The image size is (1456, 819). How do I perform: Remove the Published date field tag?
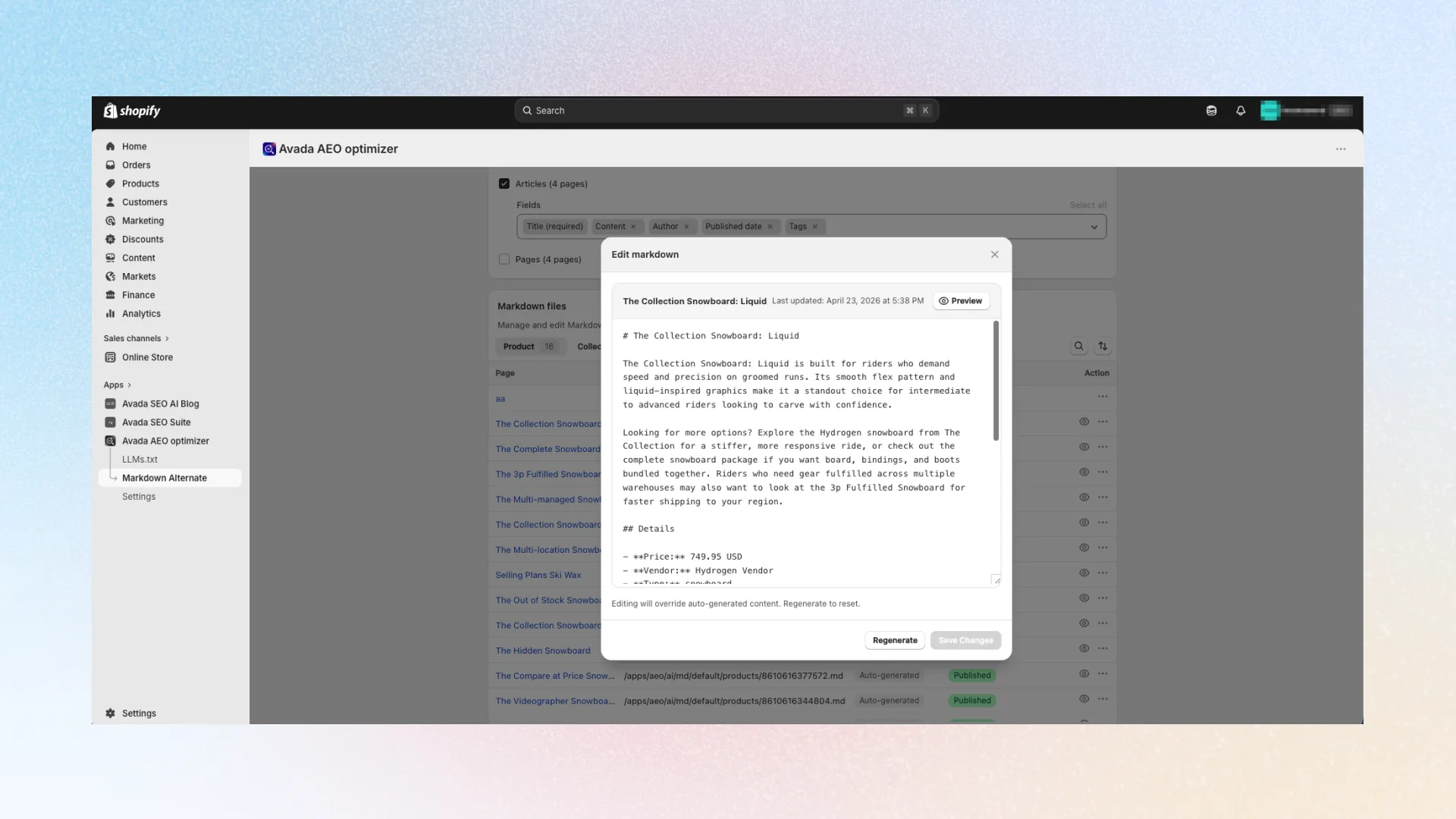tap(770, 227)
